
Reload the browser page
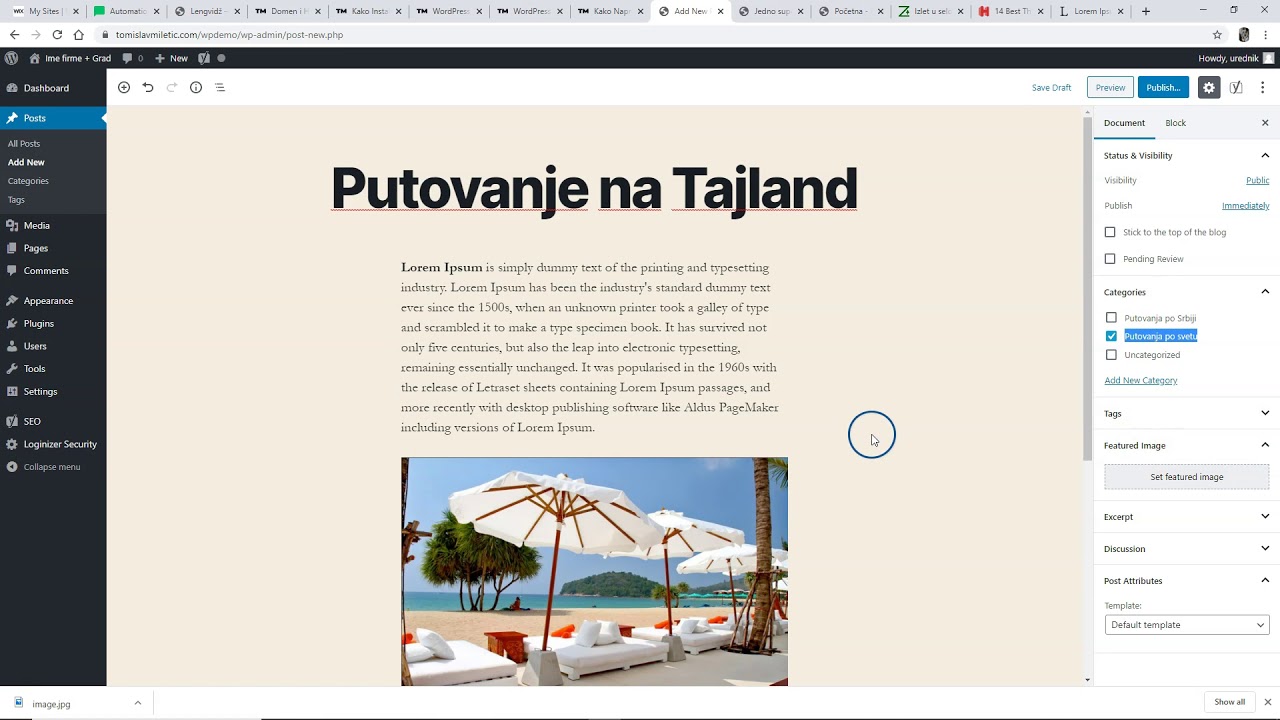point(57,34)
